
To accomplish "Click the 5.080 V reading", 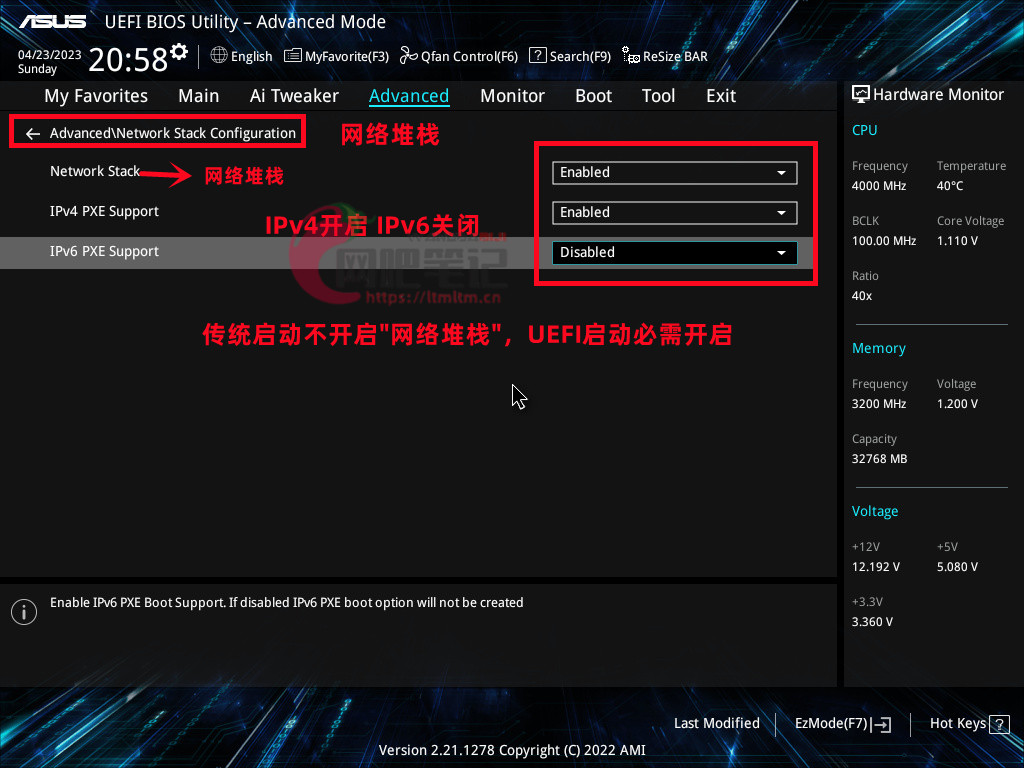I will tap(957, 567).
